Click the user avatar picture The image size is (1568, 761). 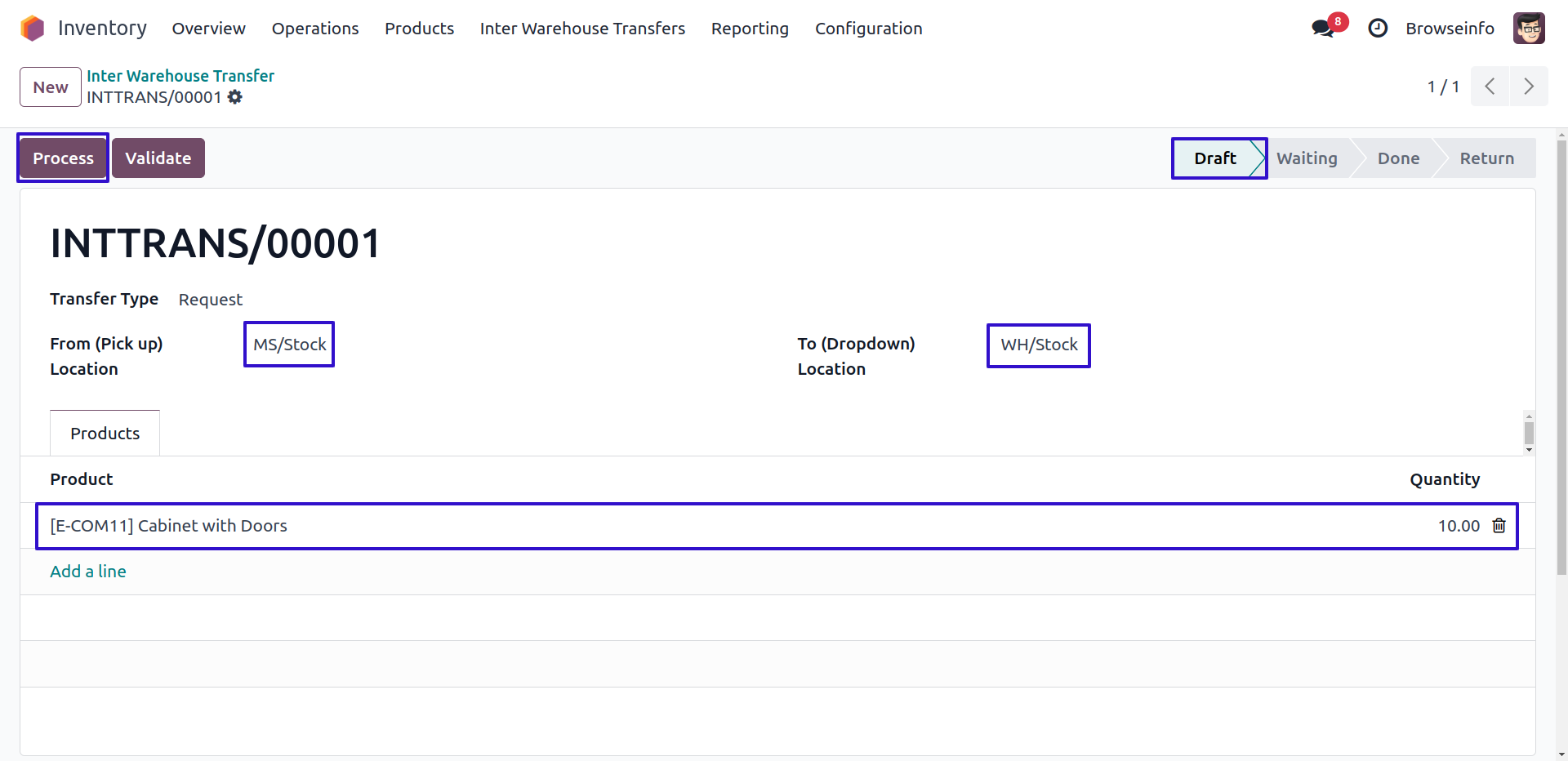1528,29
